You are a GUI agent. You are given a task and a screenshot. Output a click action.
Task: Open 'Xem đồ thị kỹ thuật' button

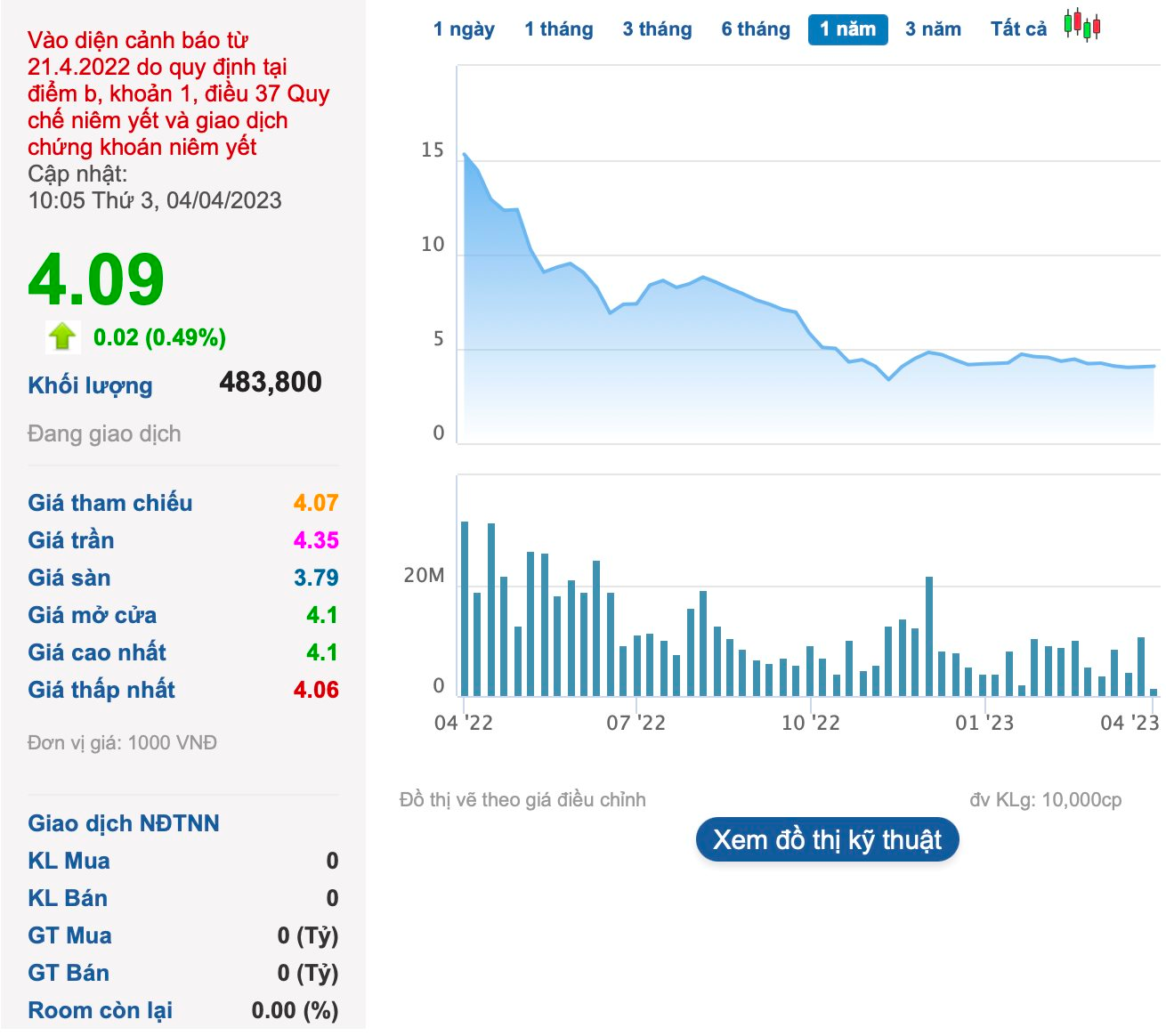pyautogui.click(x=827, y=839)
